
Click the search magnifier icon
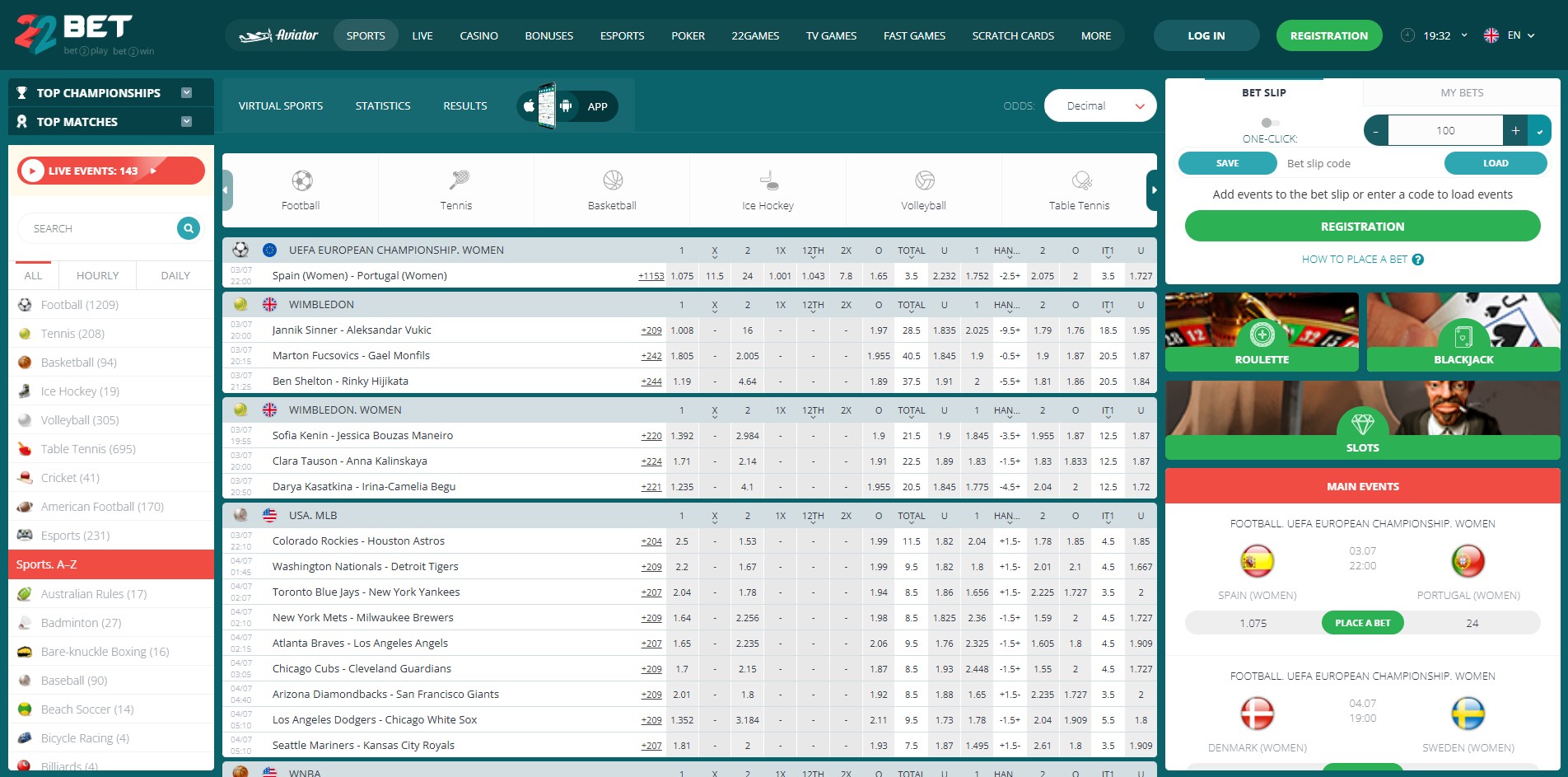click(x=189, y=228)
